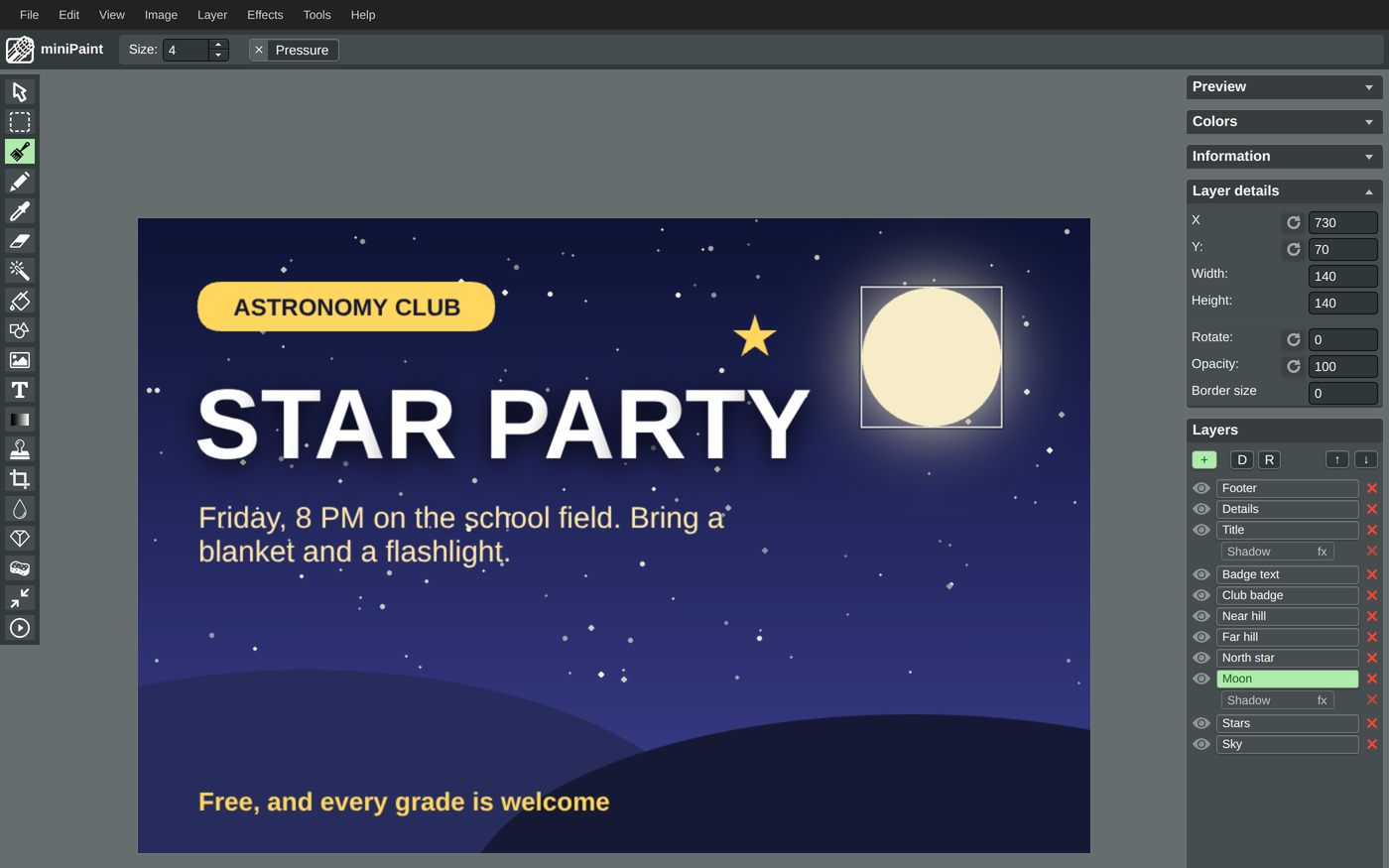This screenshot has width=1389, height=868.
Task: Select the insert Media image tool
Action: pos(20,360)
